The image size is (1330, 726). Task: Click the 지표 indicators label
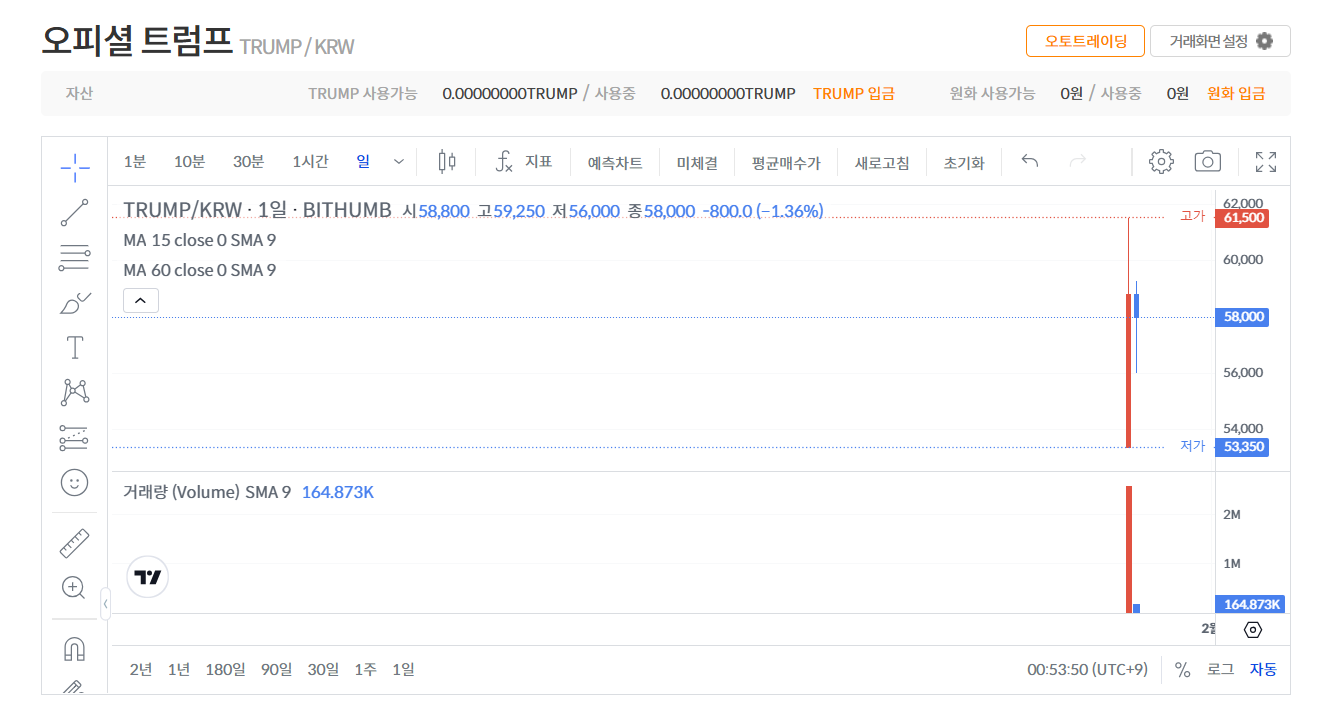pyautogui.click(x=539, y=161)
